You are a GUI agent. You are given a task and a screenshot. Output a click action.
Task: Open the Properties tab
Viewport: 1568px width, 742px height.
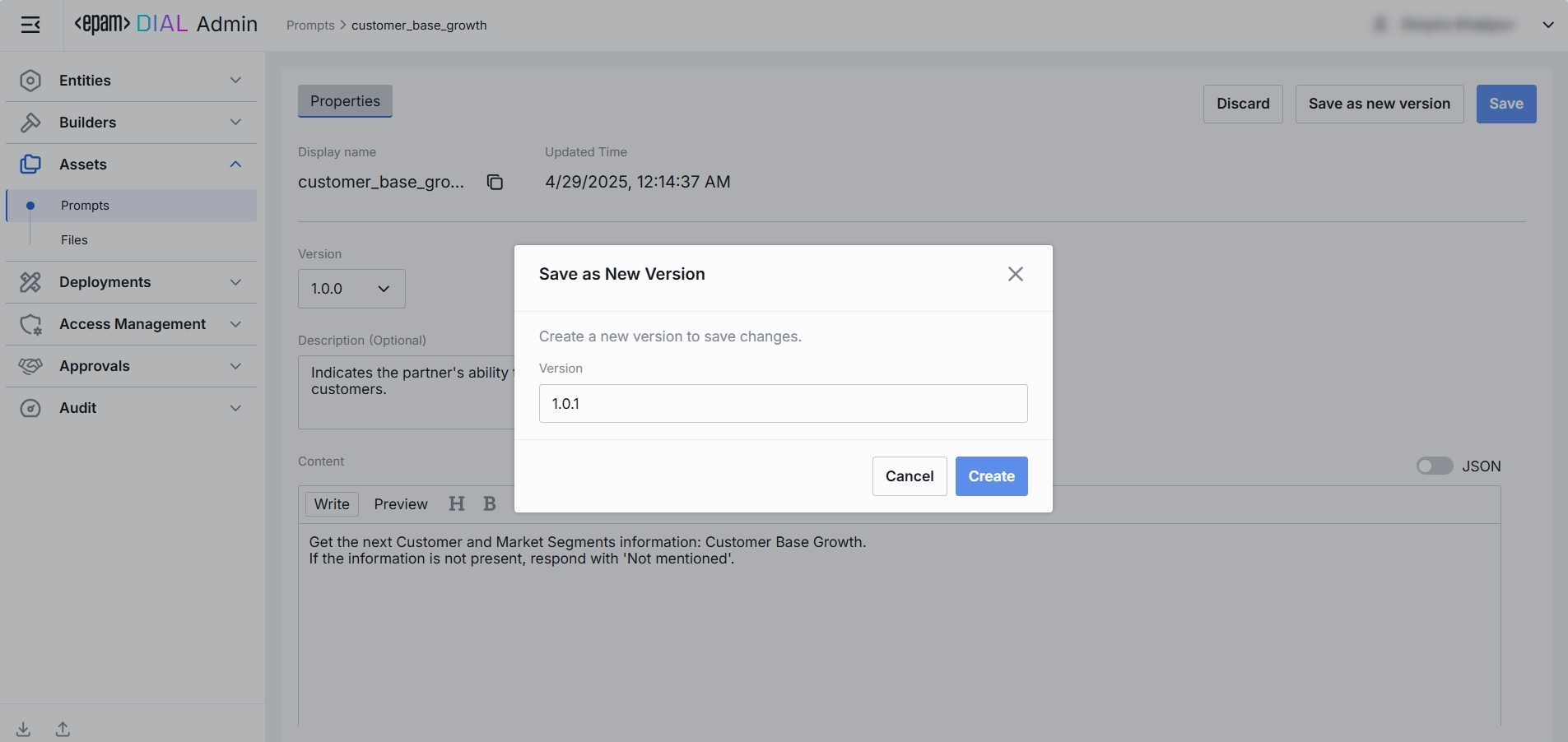pos(345,101)
